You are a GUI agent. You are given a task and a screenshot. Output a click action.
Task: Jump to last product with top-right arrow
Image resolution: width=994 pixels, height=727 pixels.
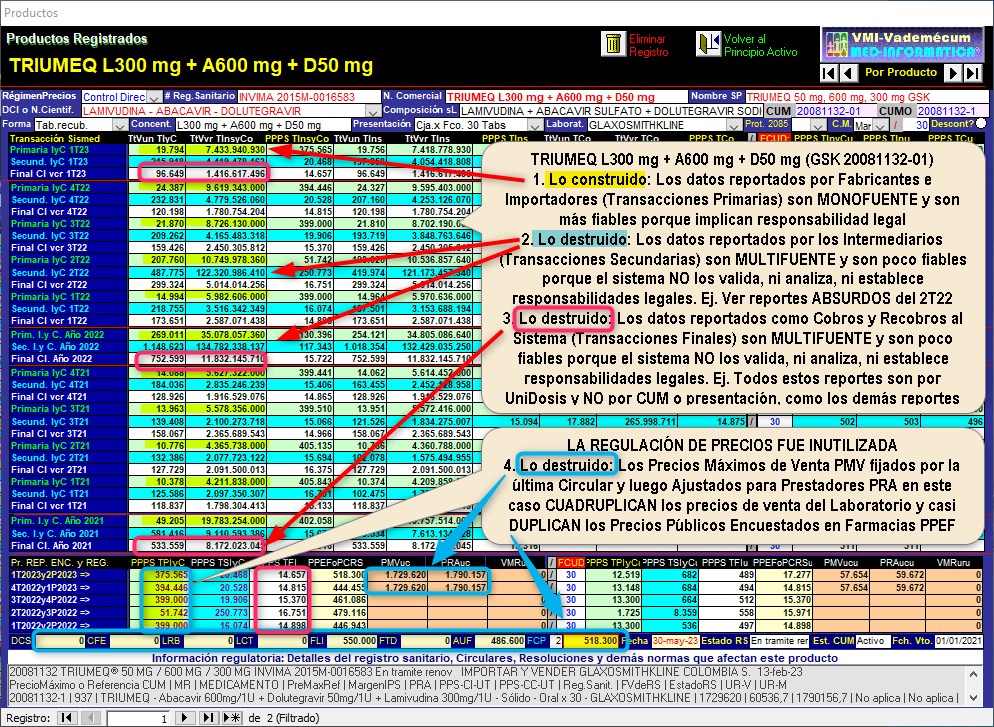(x=974, y=73)
